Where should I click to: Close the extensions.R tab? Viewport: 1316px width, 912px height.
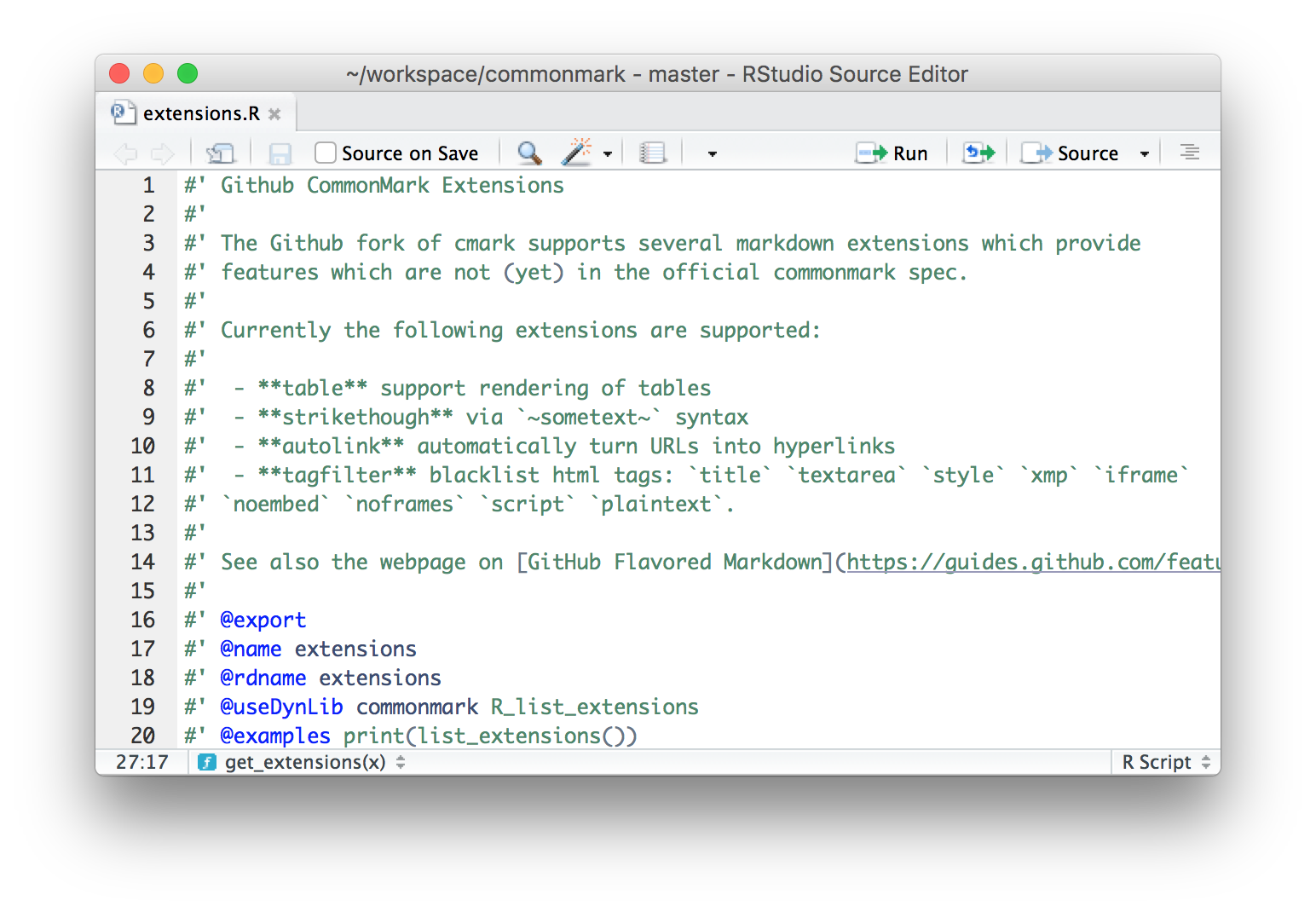274,114
